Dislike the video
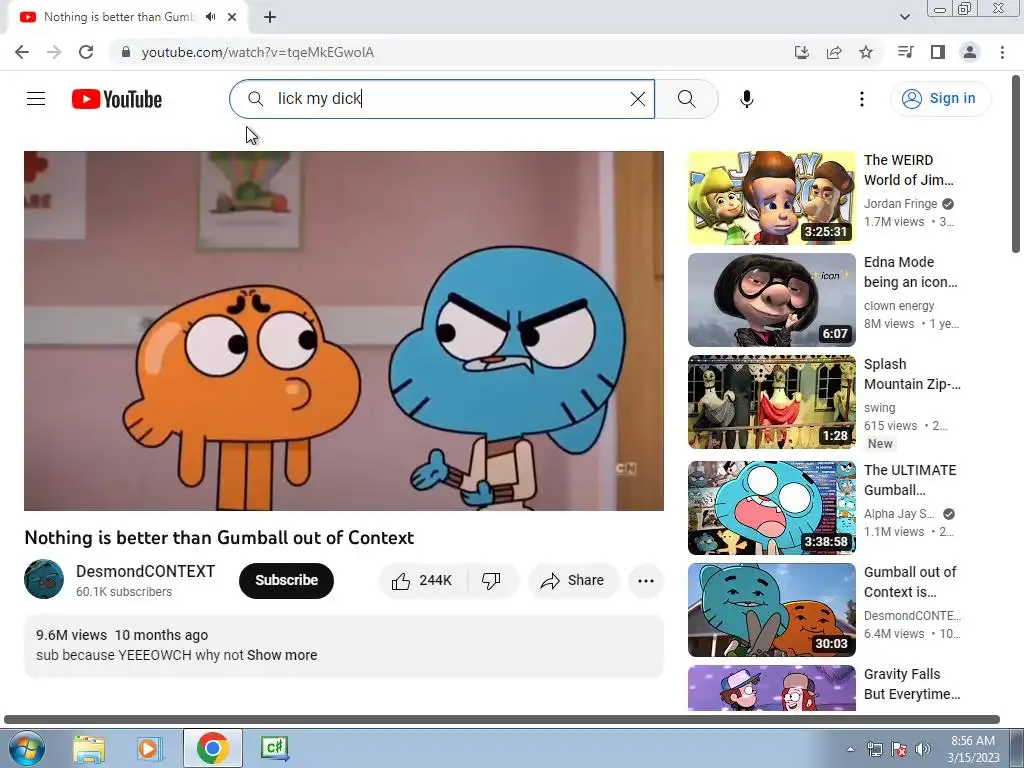The image size is (1024, 768). pyautogui.click(x=491, y=581)
